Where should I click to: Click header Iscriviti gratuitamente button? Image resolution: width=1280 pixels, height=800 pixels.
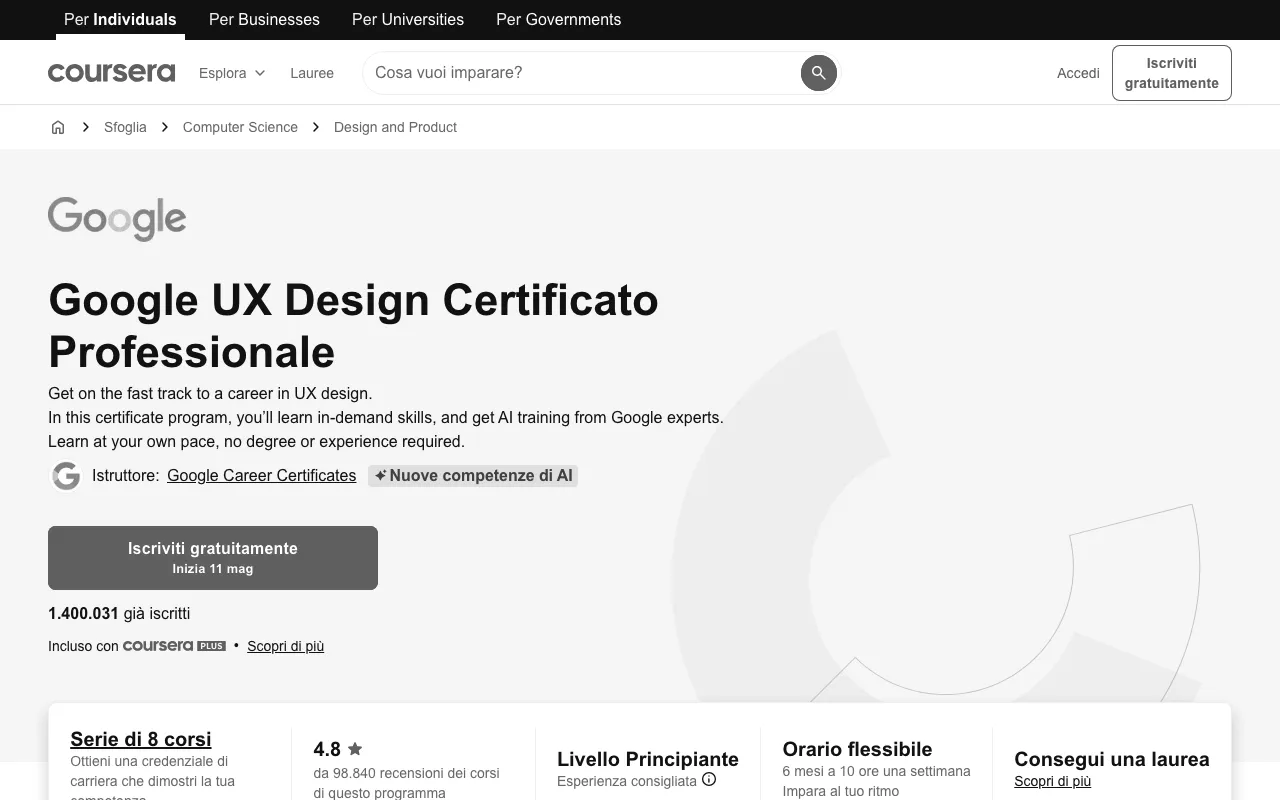[x=1171, y=73]
